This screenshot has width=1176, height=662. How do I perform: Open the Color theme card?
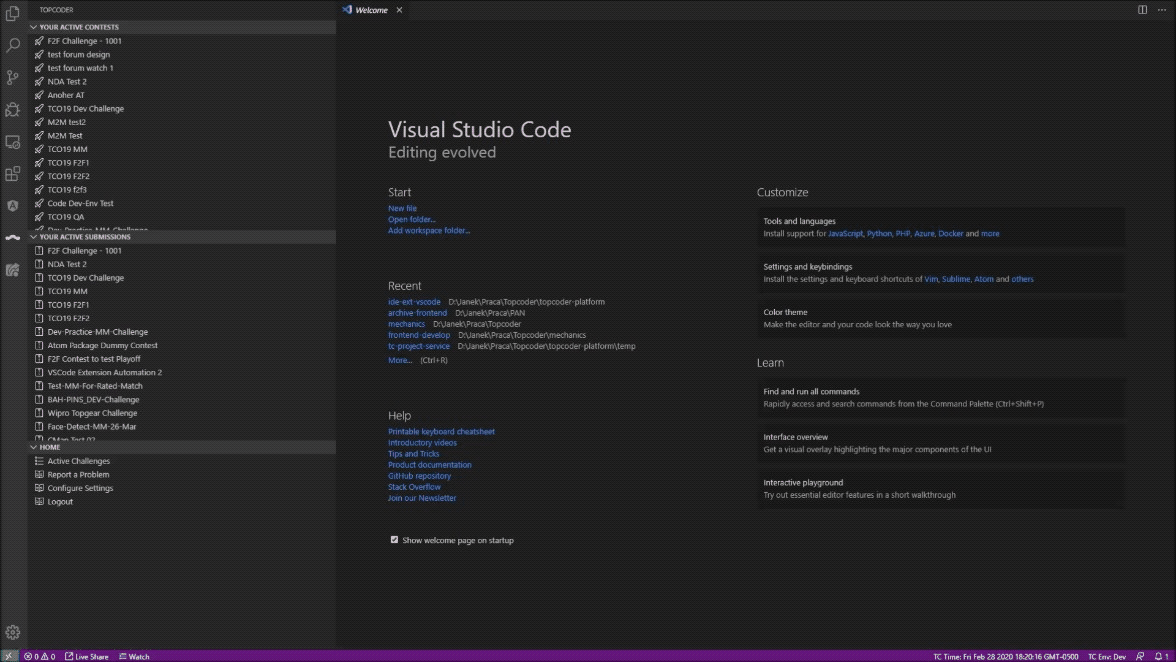(940, 319)
